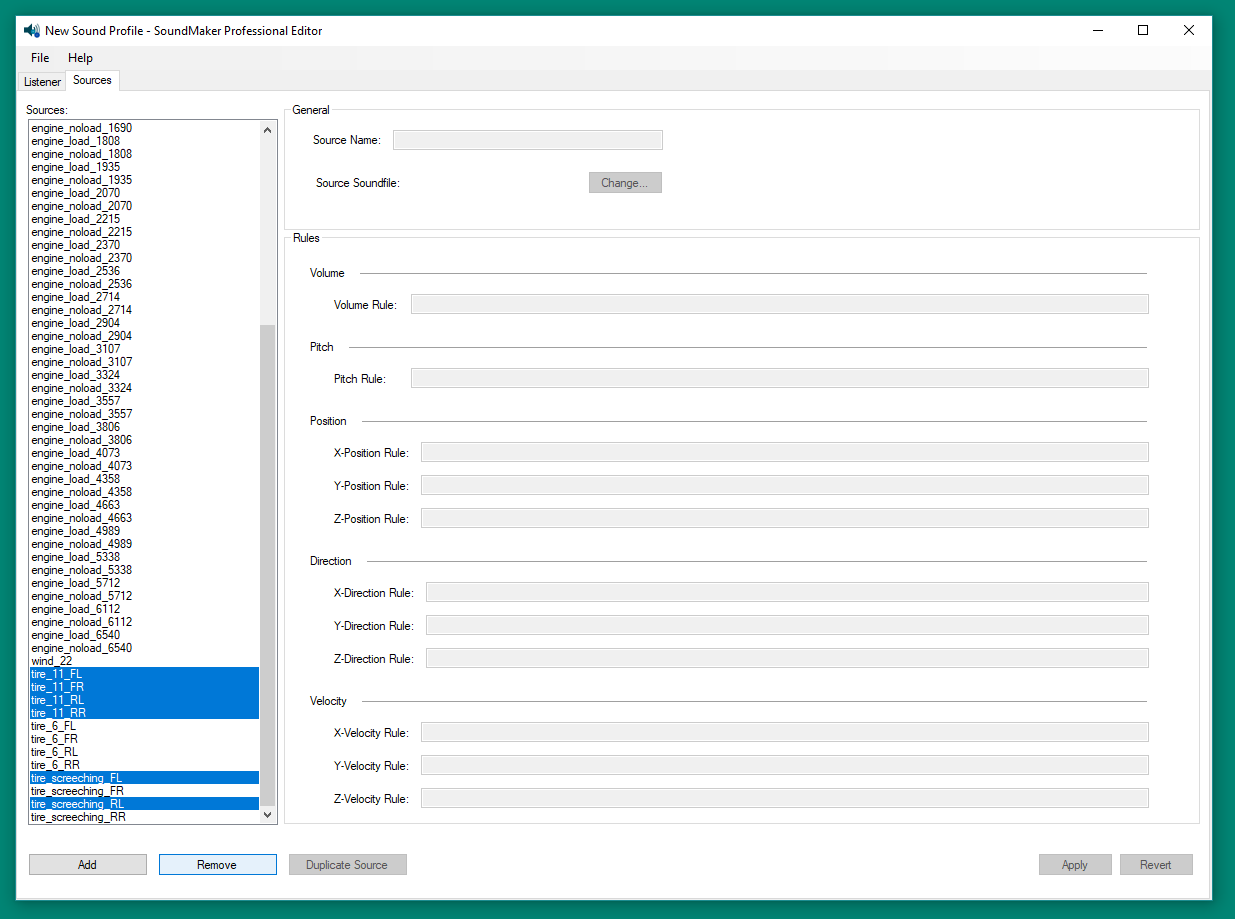Click the Change... soundfile button
Viewport: 1235px width, 919px height.
coord(625,183)
